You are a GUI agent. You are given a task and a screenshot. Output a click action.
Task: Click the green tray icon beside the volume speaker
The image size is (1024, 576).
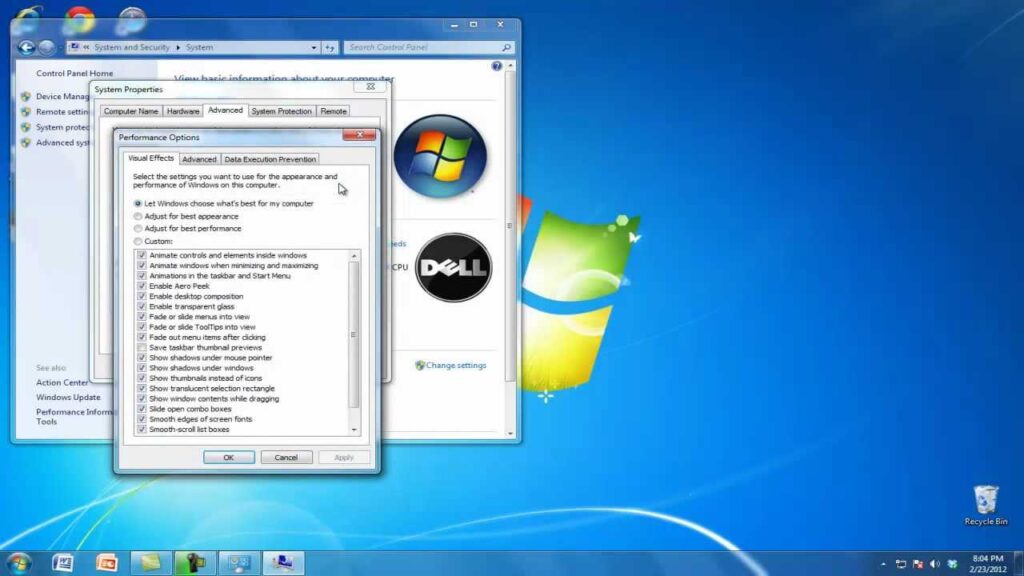(952, 564)
